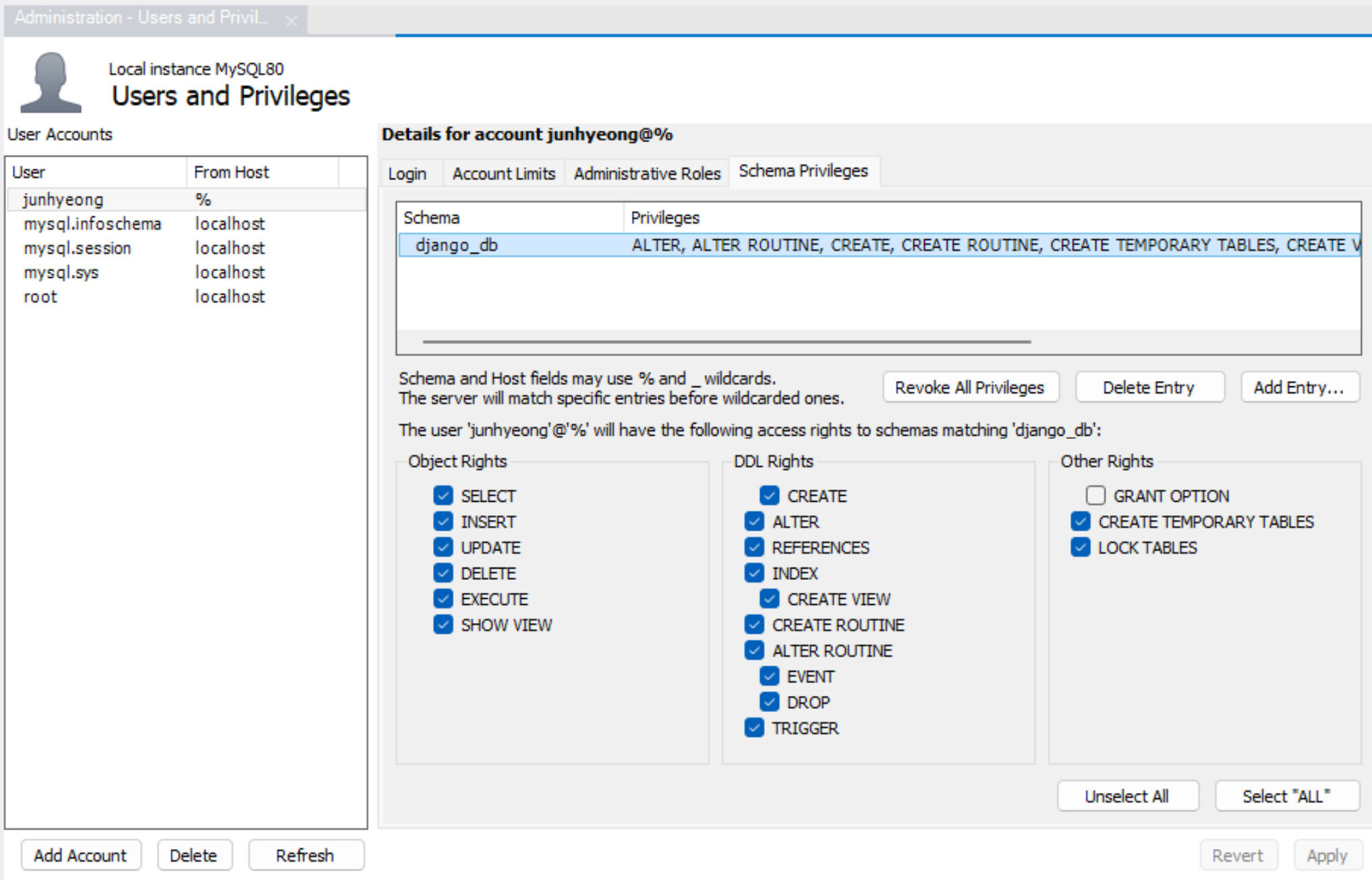Click the user avatar icon
Viewport: 1372px width, 880px height.
(51, 82)
